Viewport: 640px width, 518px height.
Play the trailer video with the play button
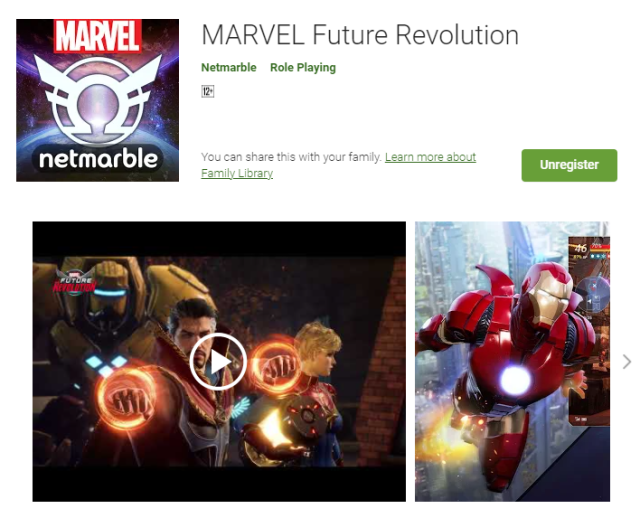click(218, 361)
